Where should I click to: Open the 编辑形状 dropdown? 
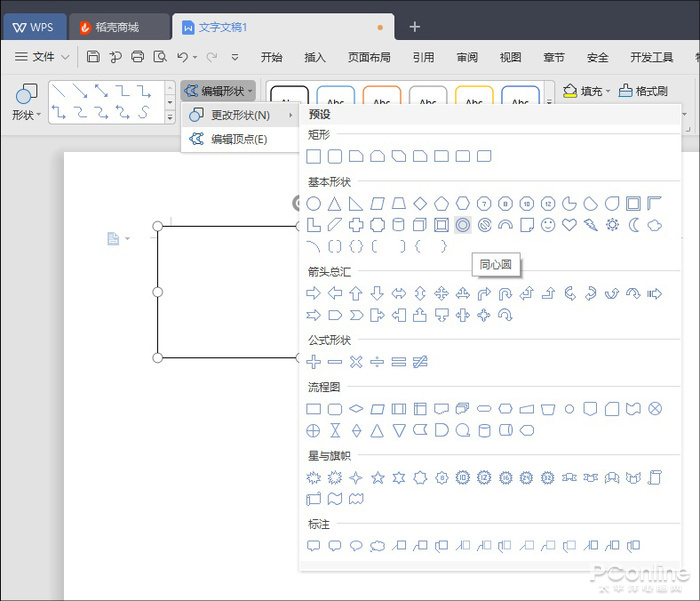219,91
